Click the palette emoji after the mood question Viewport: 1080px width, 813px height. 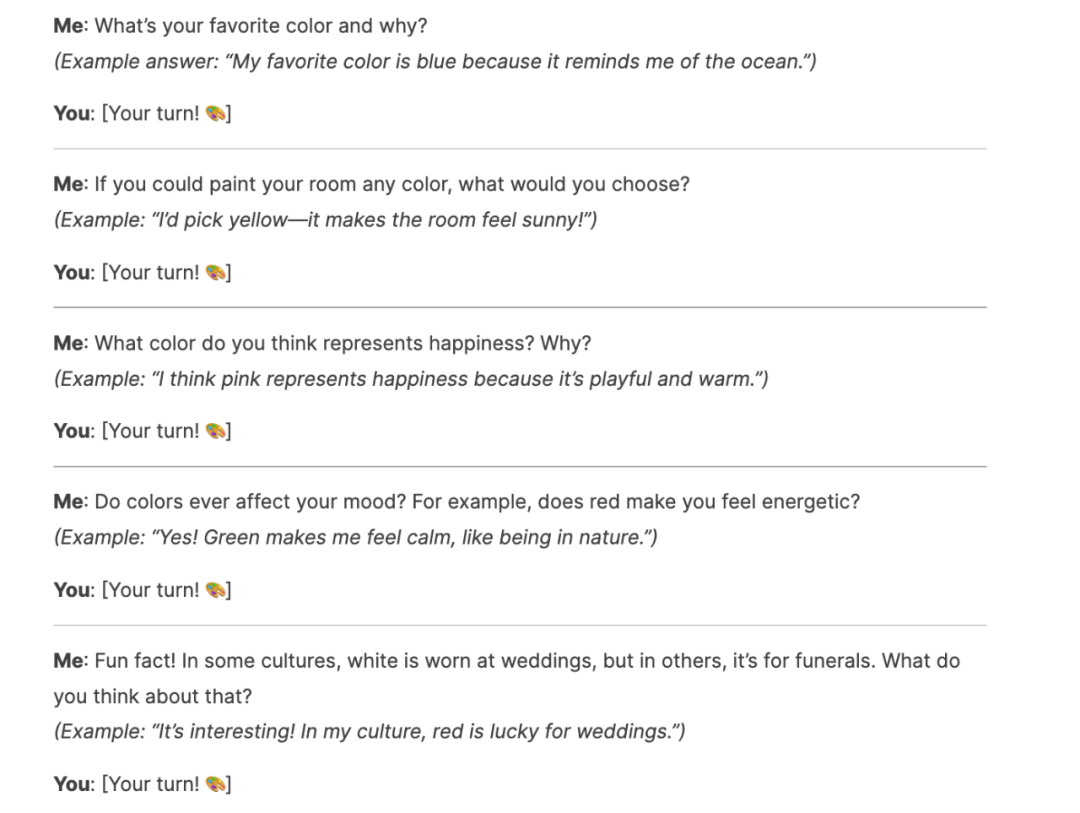click(216, 590)
